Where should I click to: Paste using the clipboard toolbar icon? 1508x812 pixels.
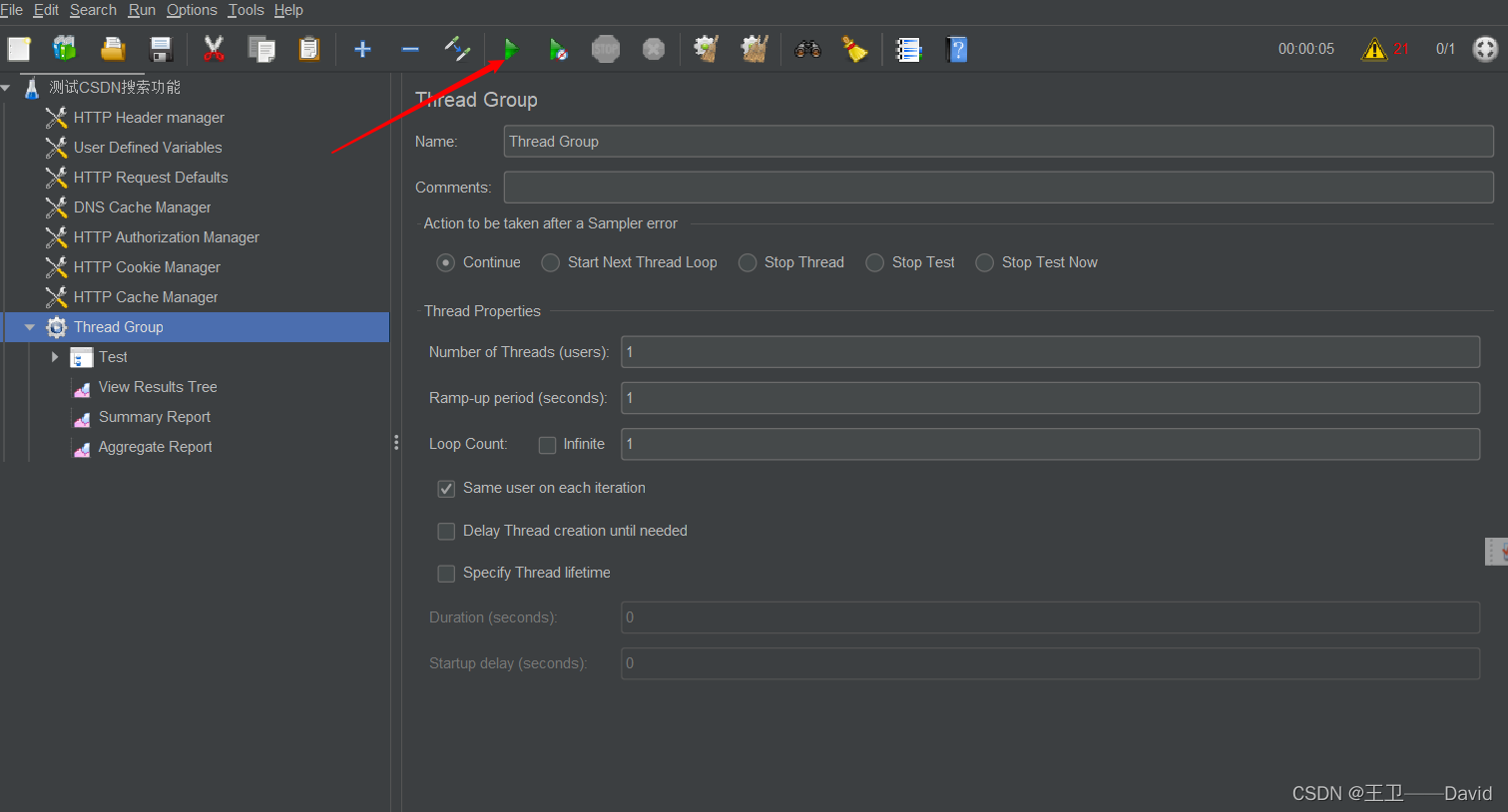(309, 49)
